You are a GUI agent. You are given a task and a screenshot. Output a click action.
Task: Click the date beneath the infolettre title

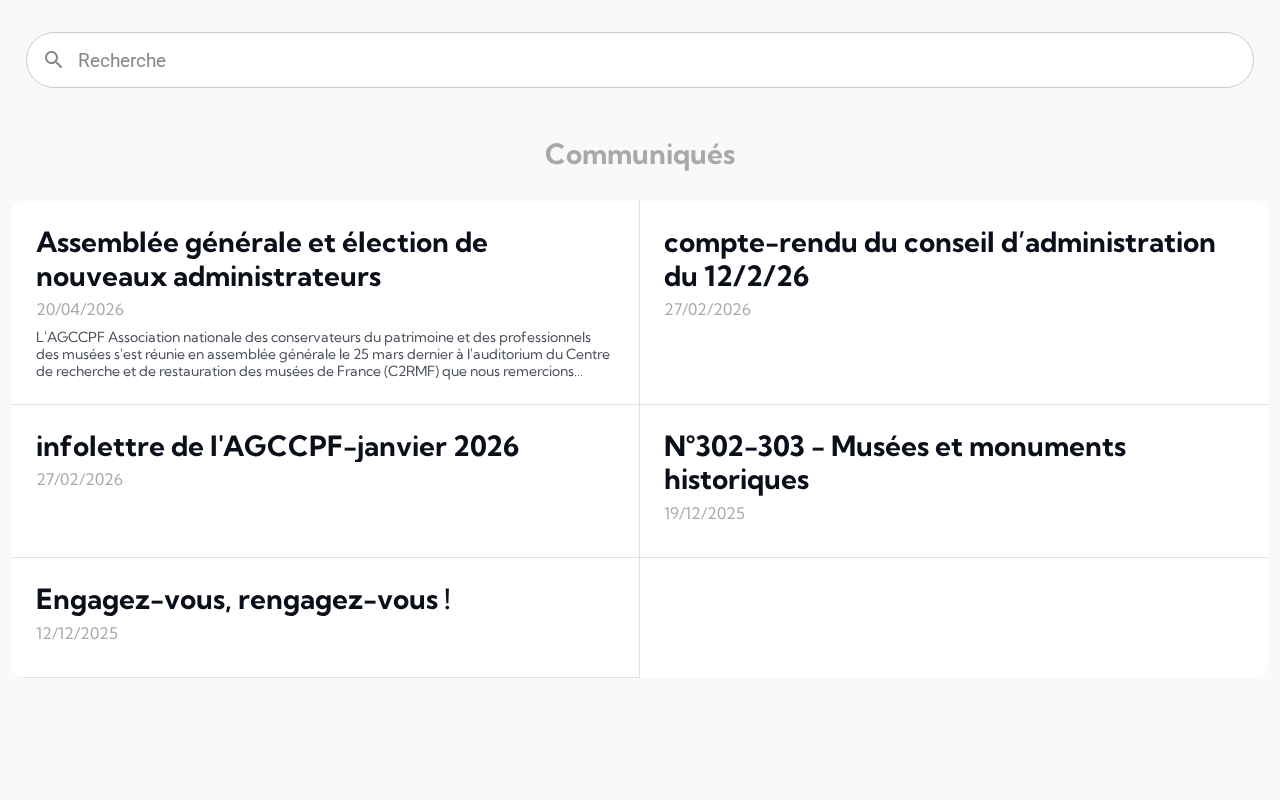coord(80,479)
